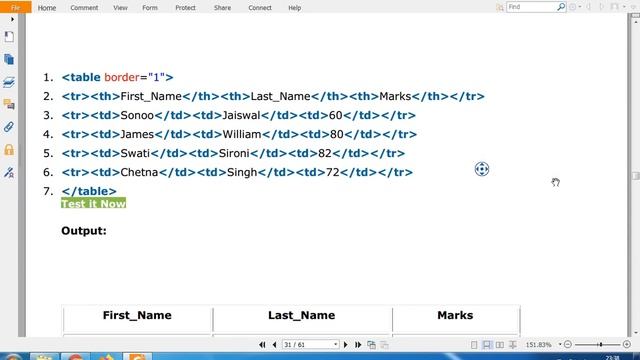Open the File menu tab
The image size is (640, 360).
click(x=16, y=7)
